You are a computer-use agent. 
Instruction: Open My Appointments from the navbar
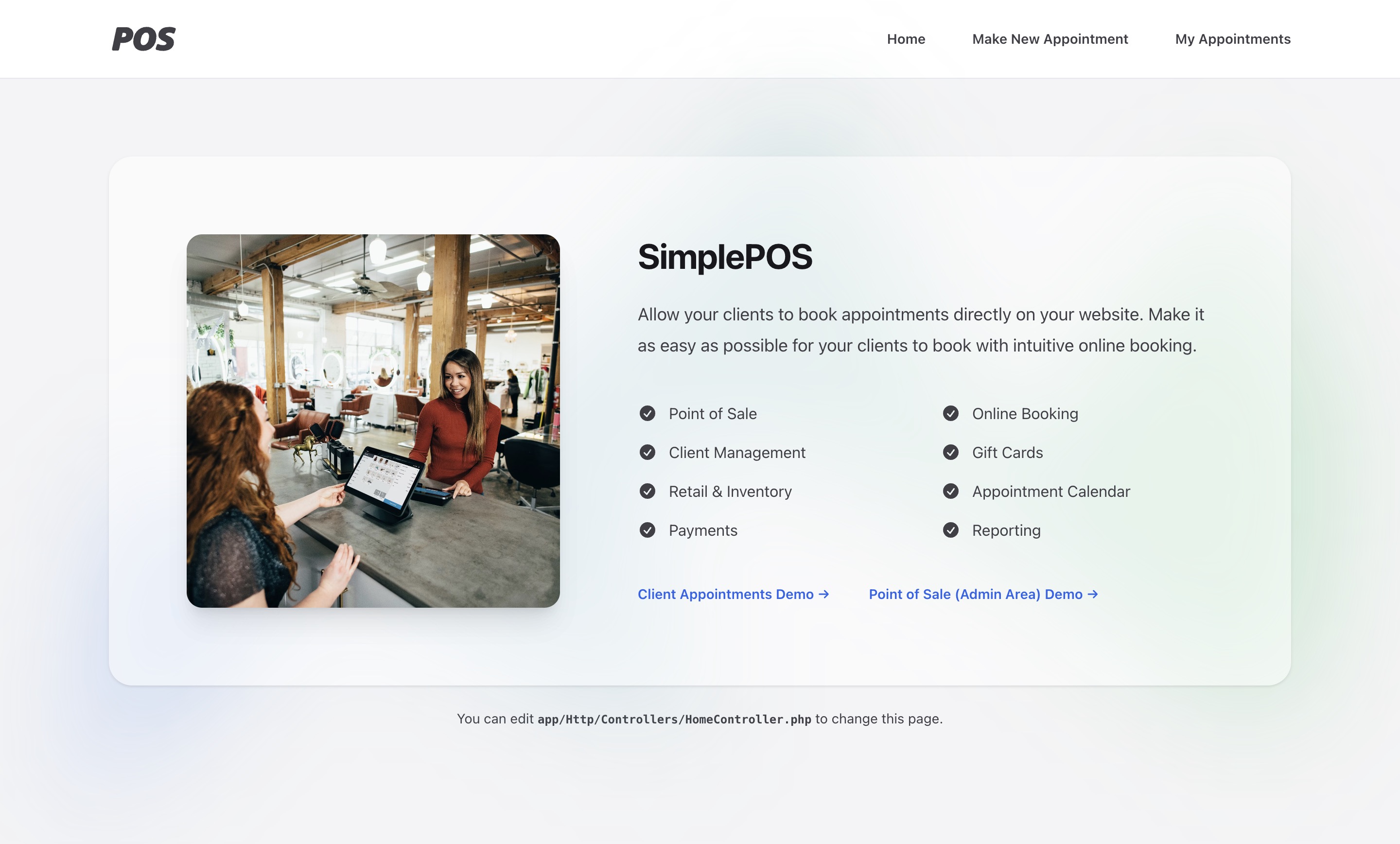click(1232, 38)
